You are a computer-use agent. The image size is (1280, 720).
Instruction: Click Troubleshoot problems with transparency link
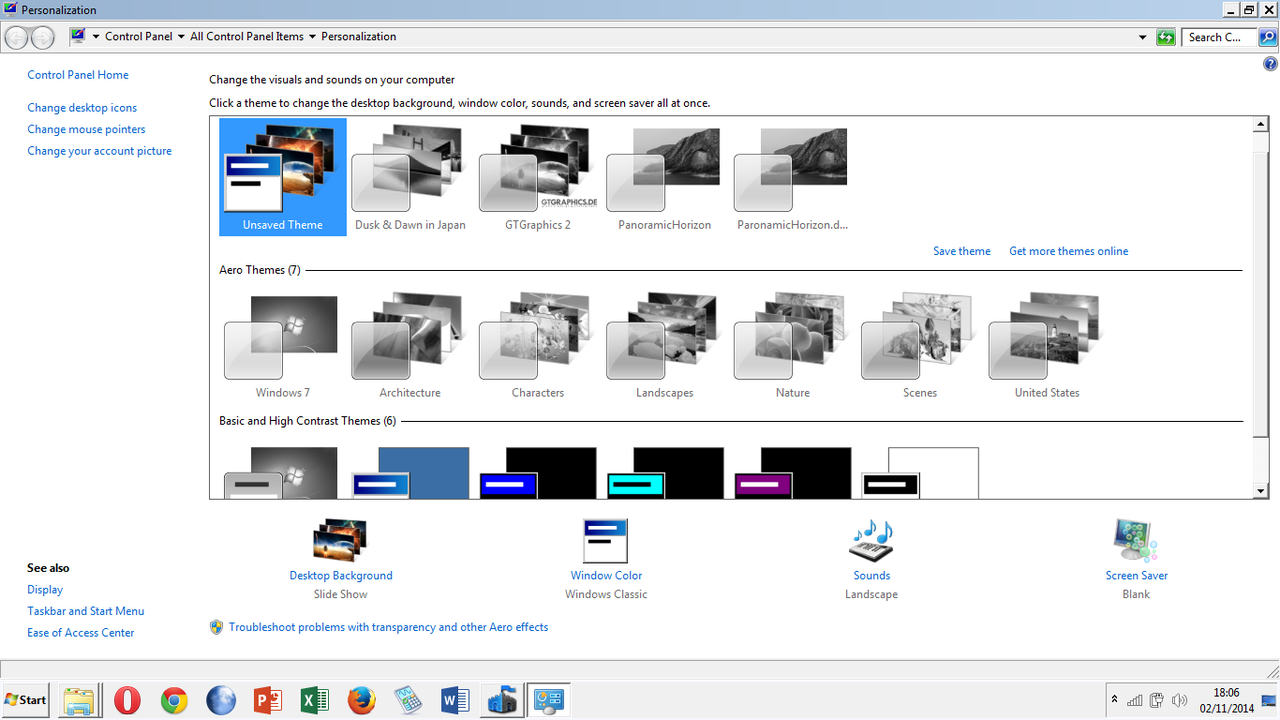388,627
